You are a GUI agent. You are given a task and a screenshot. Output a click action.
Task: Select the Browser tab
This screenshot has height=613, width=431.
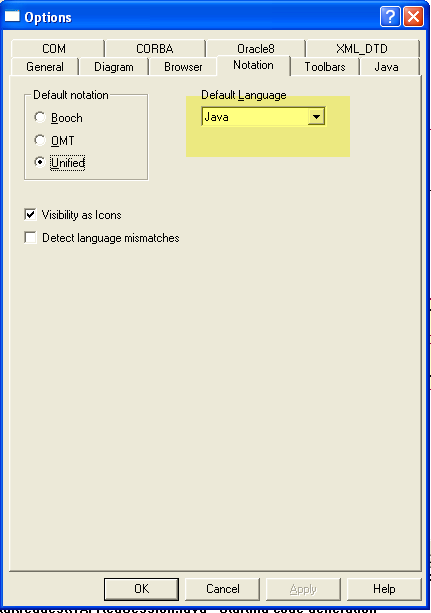[x=183, y=67]
